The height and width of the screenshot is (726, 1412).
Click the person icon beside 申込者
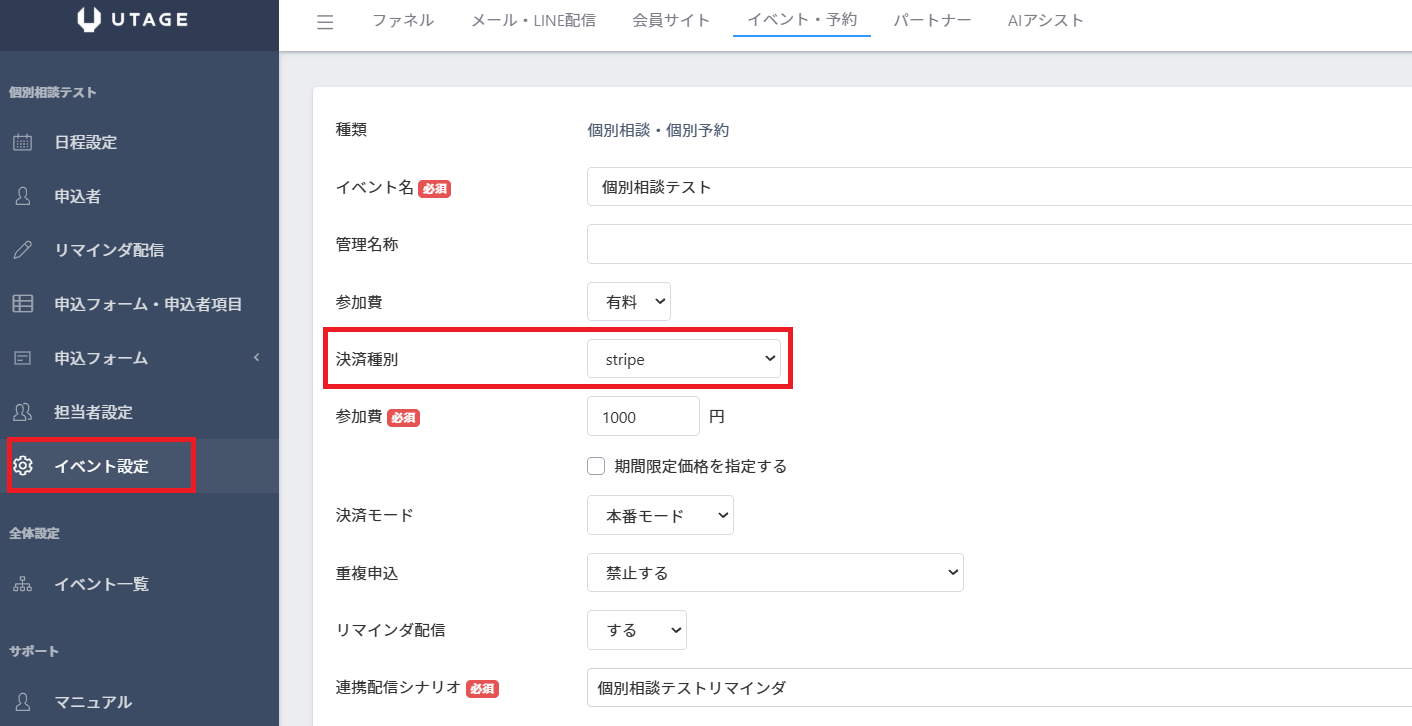pyautogui.click(x=22, y=196)
